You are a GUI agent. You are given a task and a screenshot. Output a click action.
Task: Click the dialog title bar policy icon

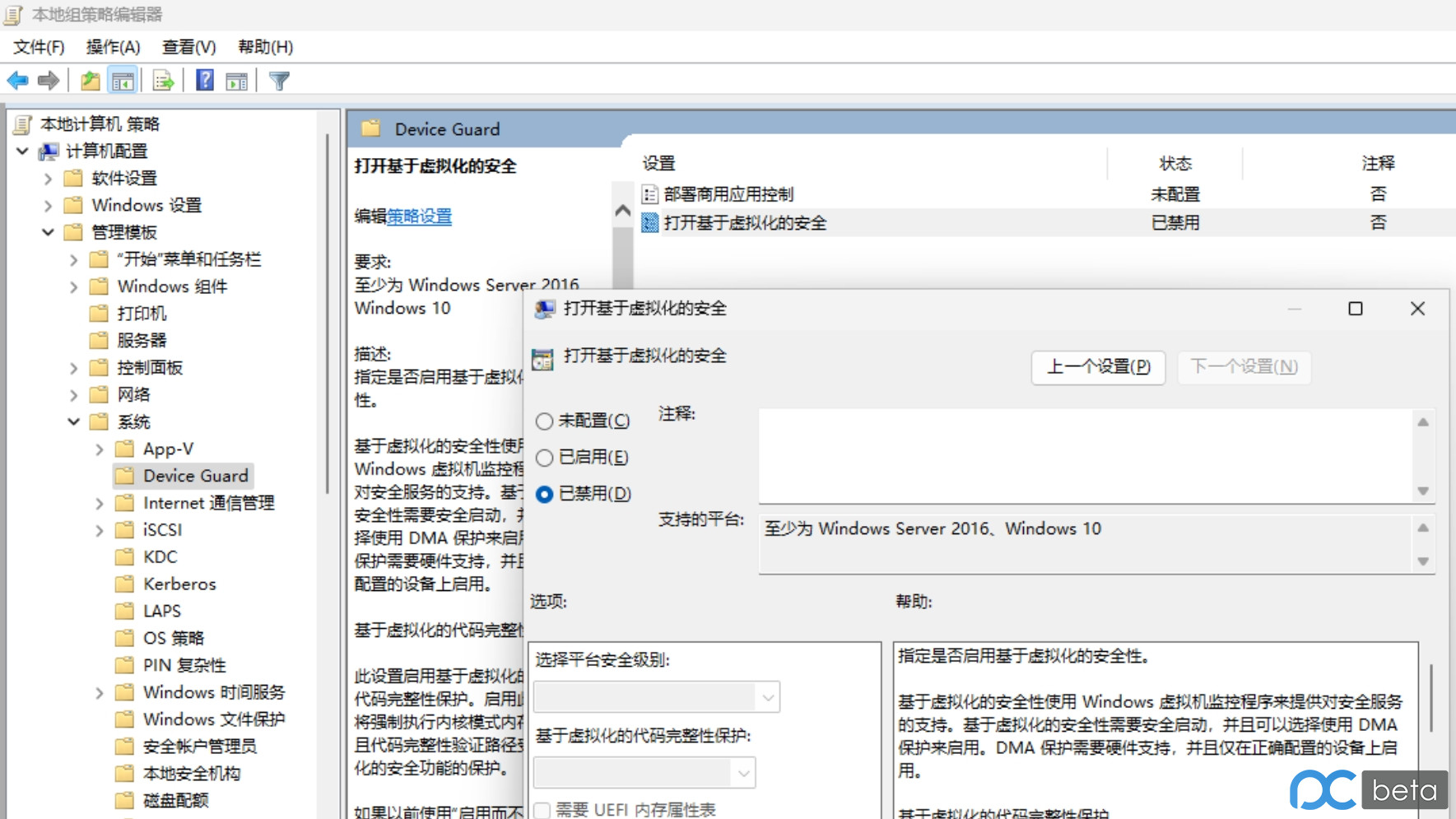click(544, 309)
